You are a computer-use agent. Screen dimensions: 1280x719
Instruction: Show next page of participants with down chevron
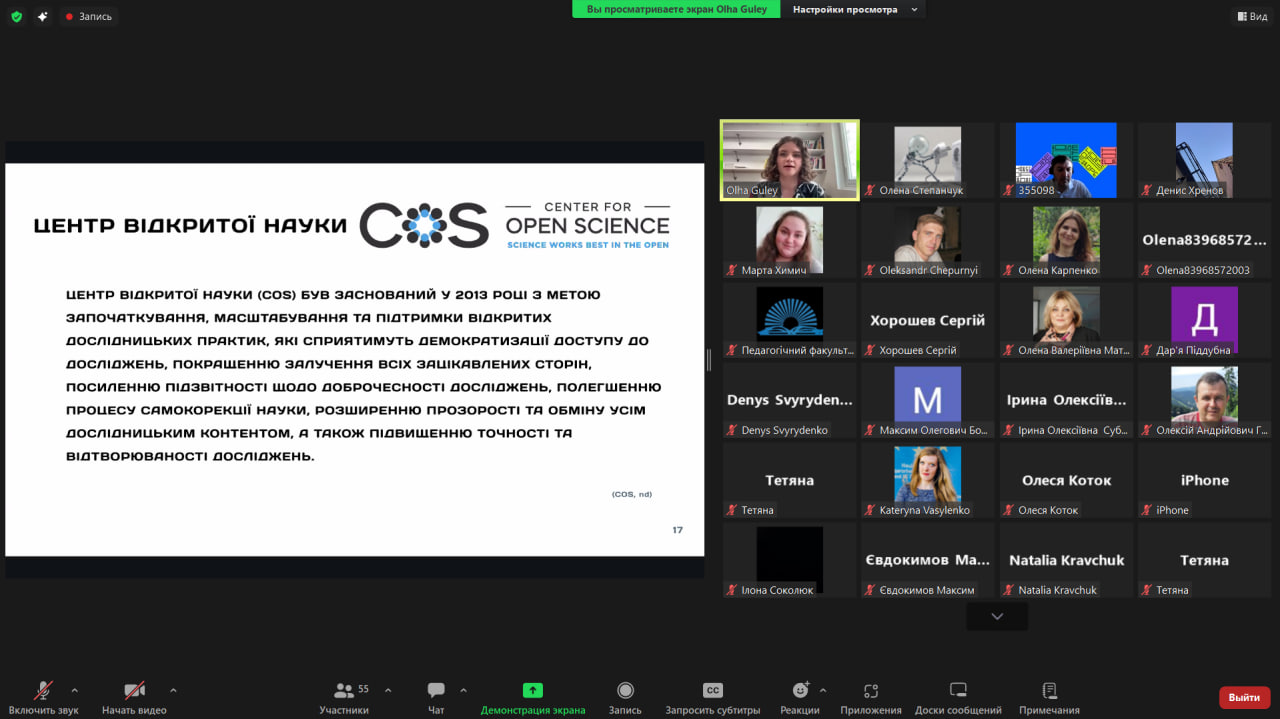(997, 617)
